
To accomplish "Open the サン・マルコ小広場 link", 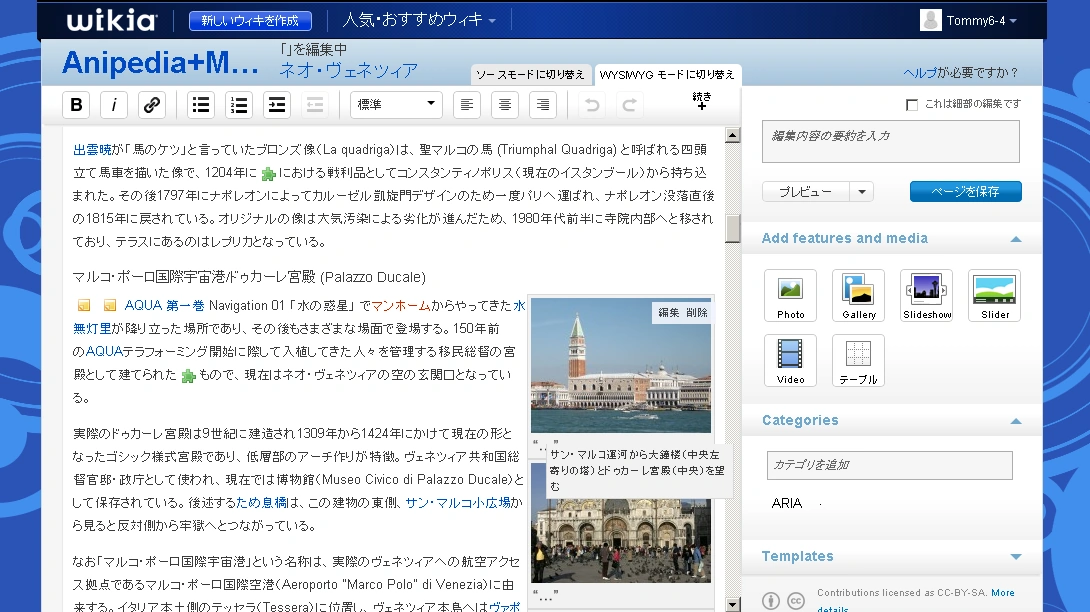I will tap(458, 502).
